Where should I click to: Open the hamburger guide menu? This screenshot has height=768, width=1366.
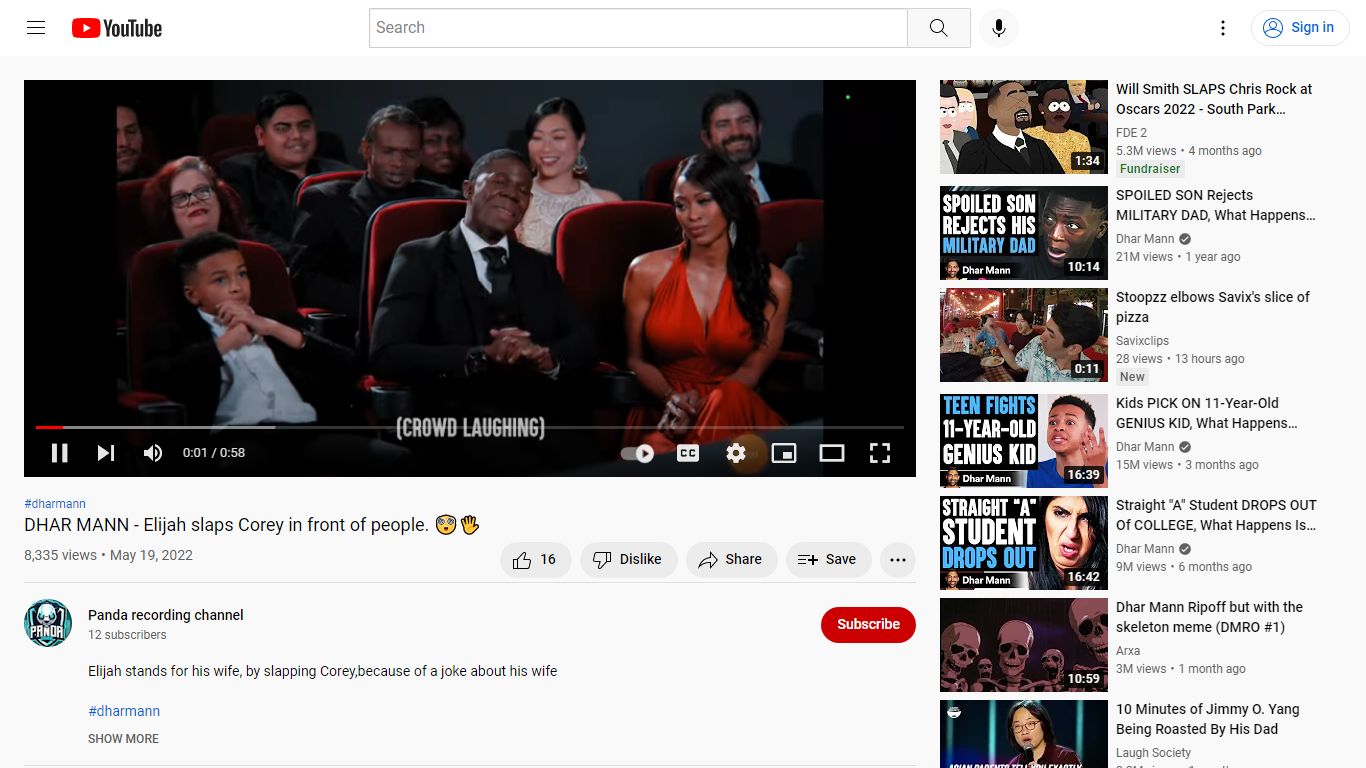pyautogui.click(x=36, y=28)
